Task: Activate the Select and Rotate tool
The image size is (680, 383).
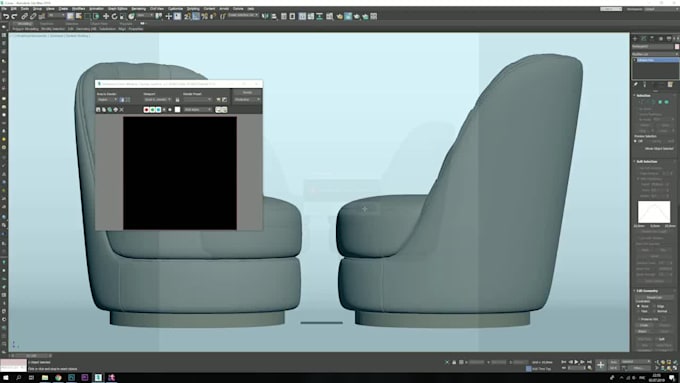Action: click(114, 16)
